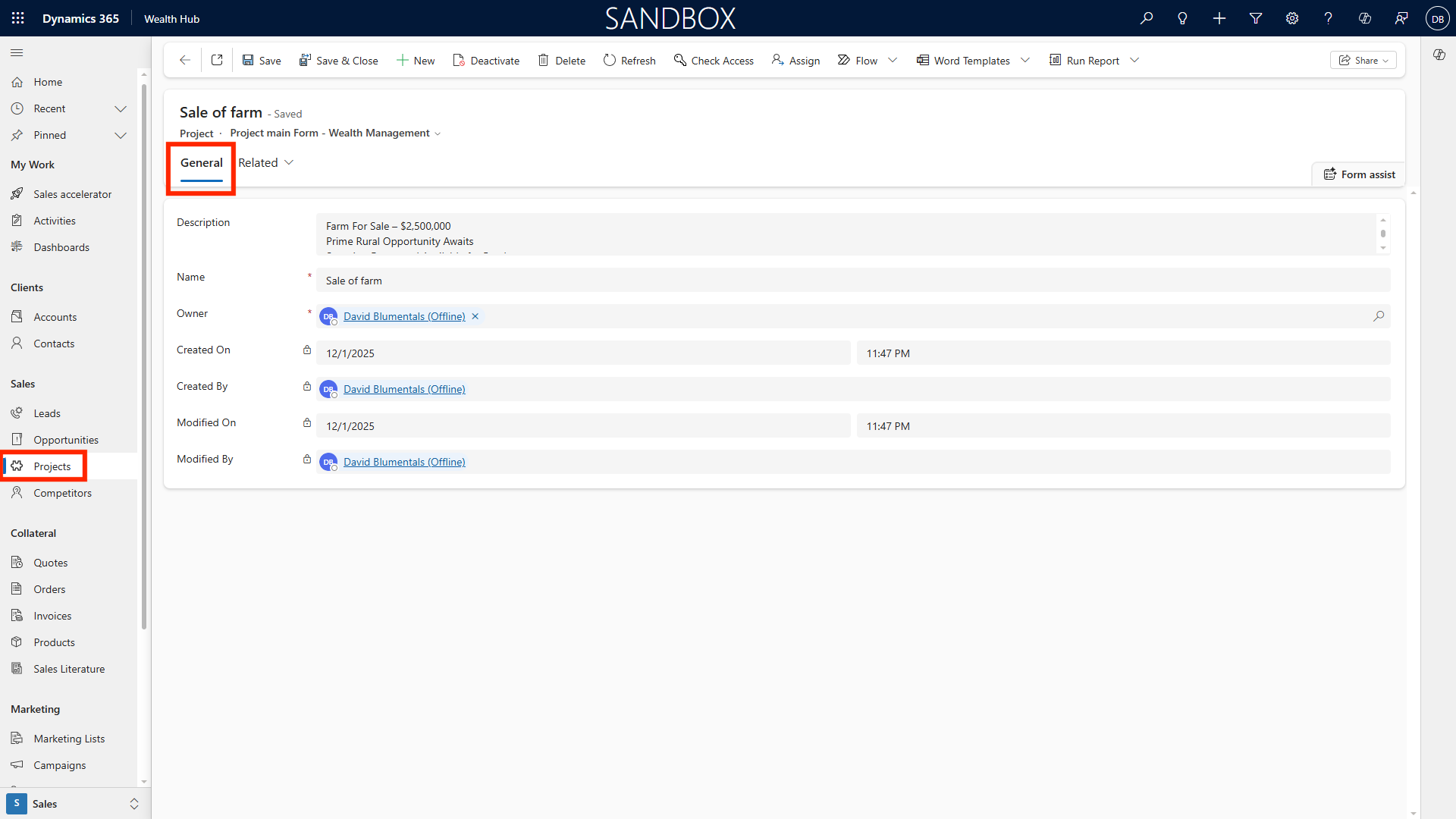
Task: Open the Settings gear icon
Action: (1291, 18)
